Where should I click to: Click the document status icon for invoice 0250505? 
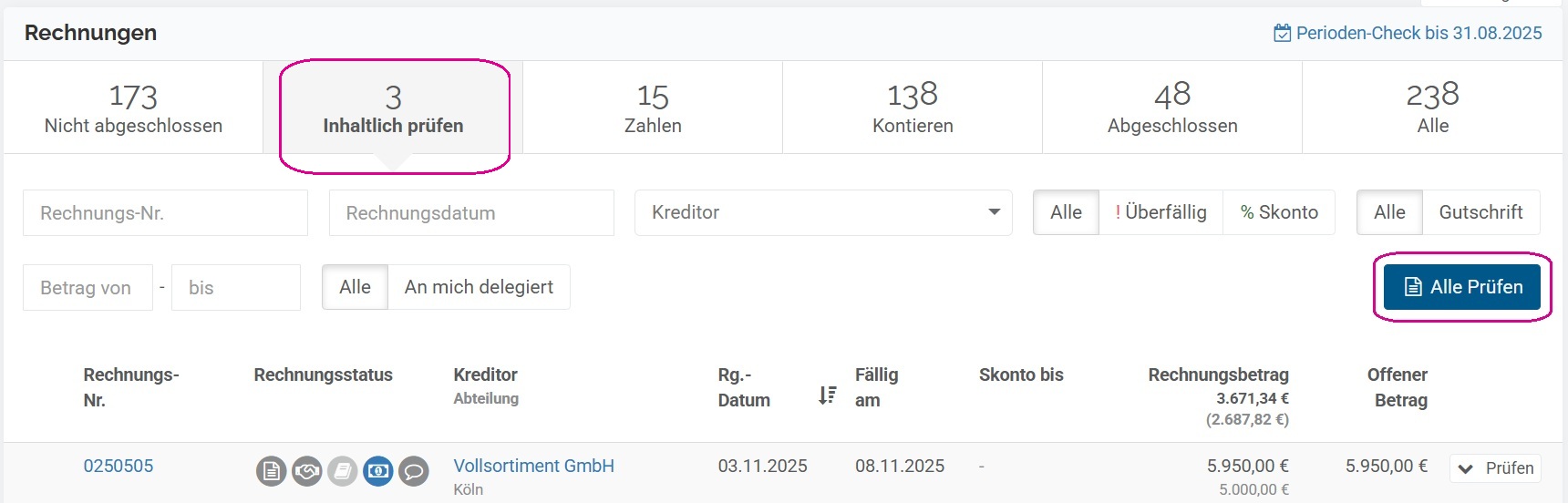[x=271, y=471]
